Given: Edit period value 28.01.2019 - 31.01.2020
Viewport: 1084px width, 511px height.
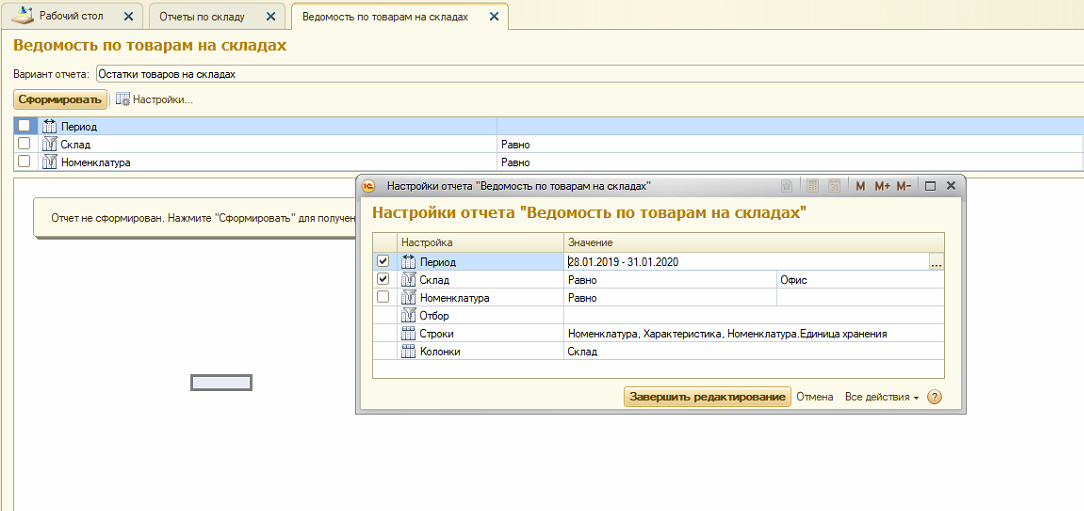Looking at the screenshot, I should (746, 262).
